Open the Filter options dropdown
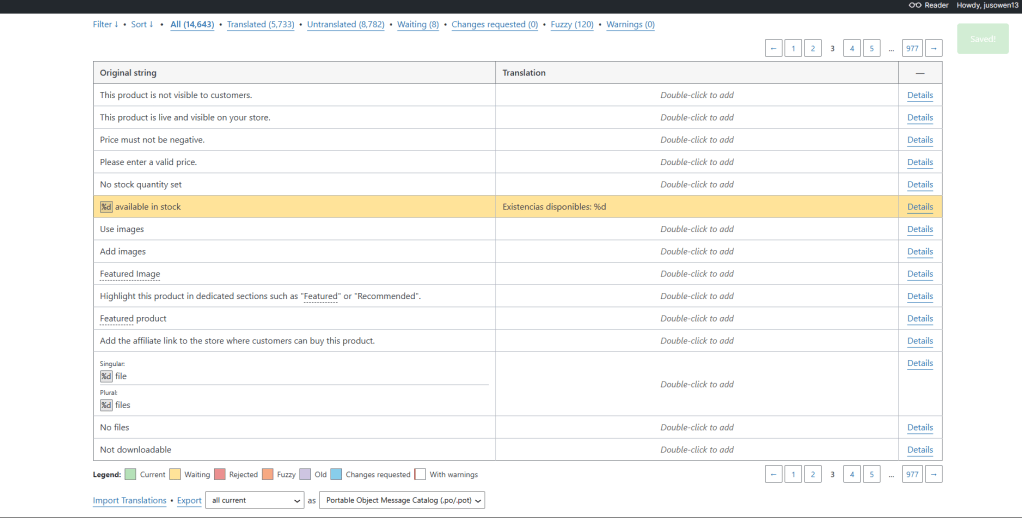The width and height of the screenshot is (1022, 518). 106,24
